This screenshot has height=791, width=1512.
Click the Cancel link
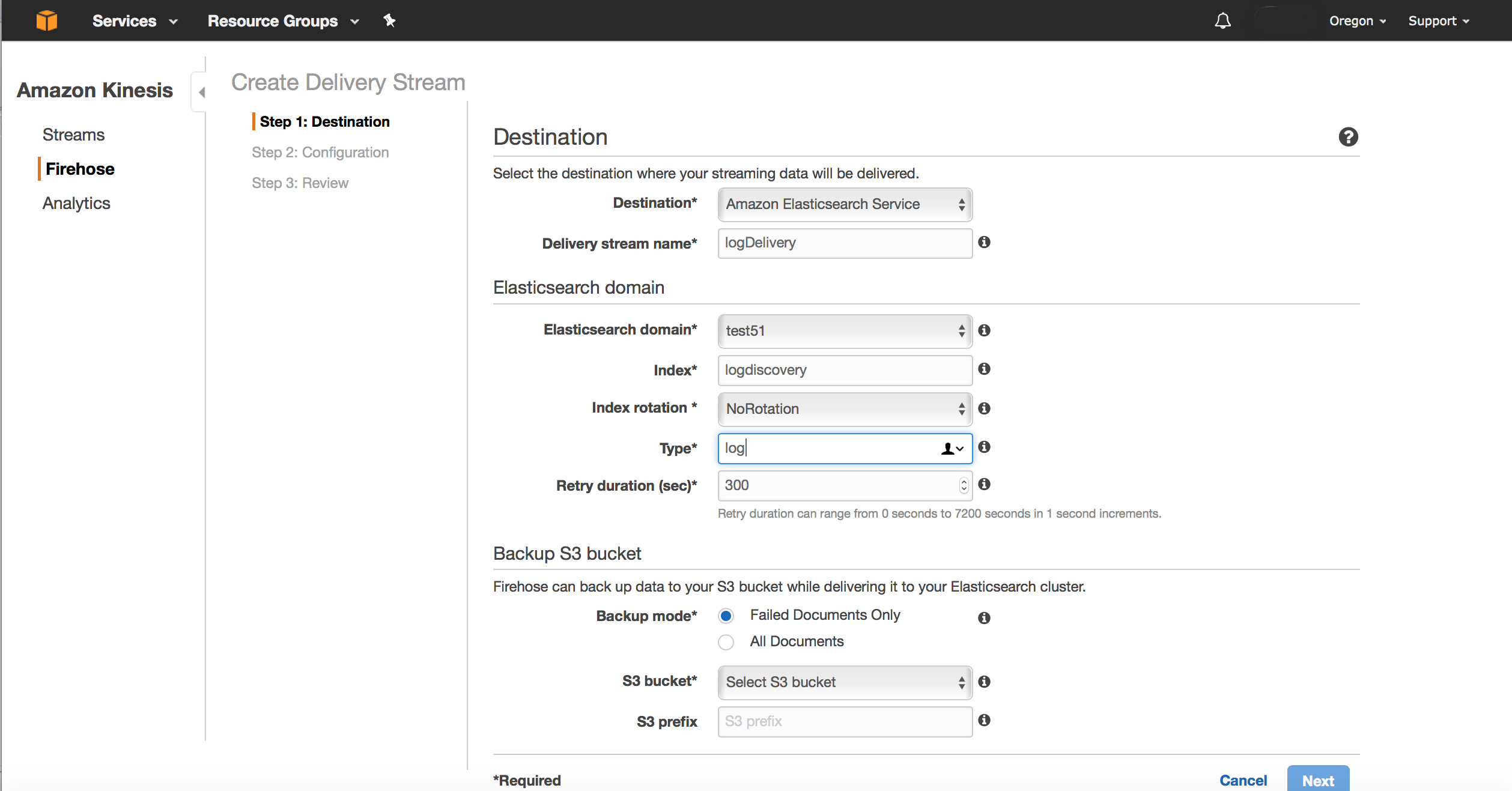[1242, 780]
